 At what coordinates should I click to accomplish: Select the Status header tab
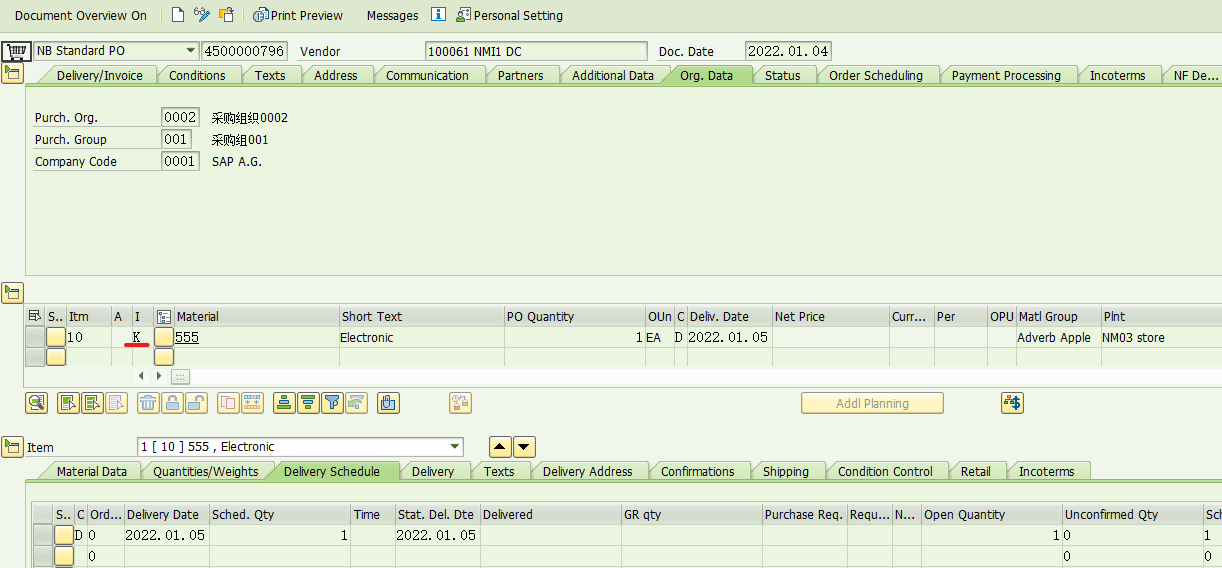pyautogui.click(x=782, y=75)
